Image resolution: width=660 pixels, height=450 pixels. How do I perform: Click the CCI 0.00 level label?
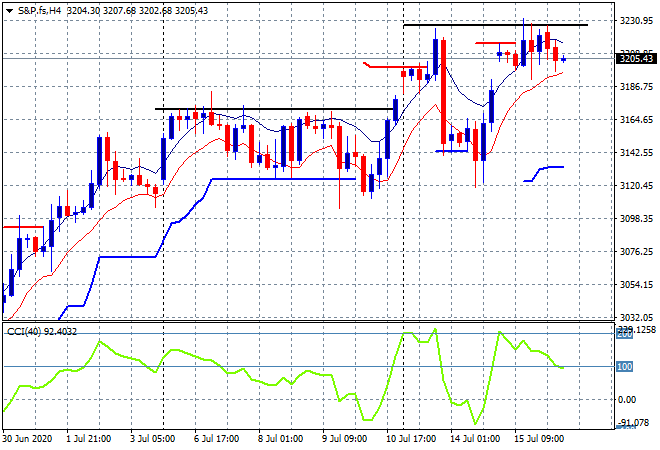(627, 400)
